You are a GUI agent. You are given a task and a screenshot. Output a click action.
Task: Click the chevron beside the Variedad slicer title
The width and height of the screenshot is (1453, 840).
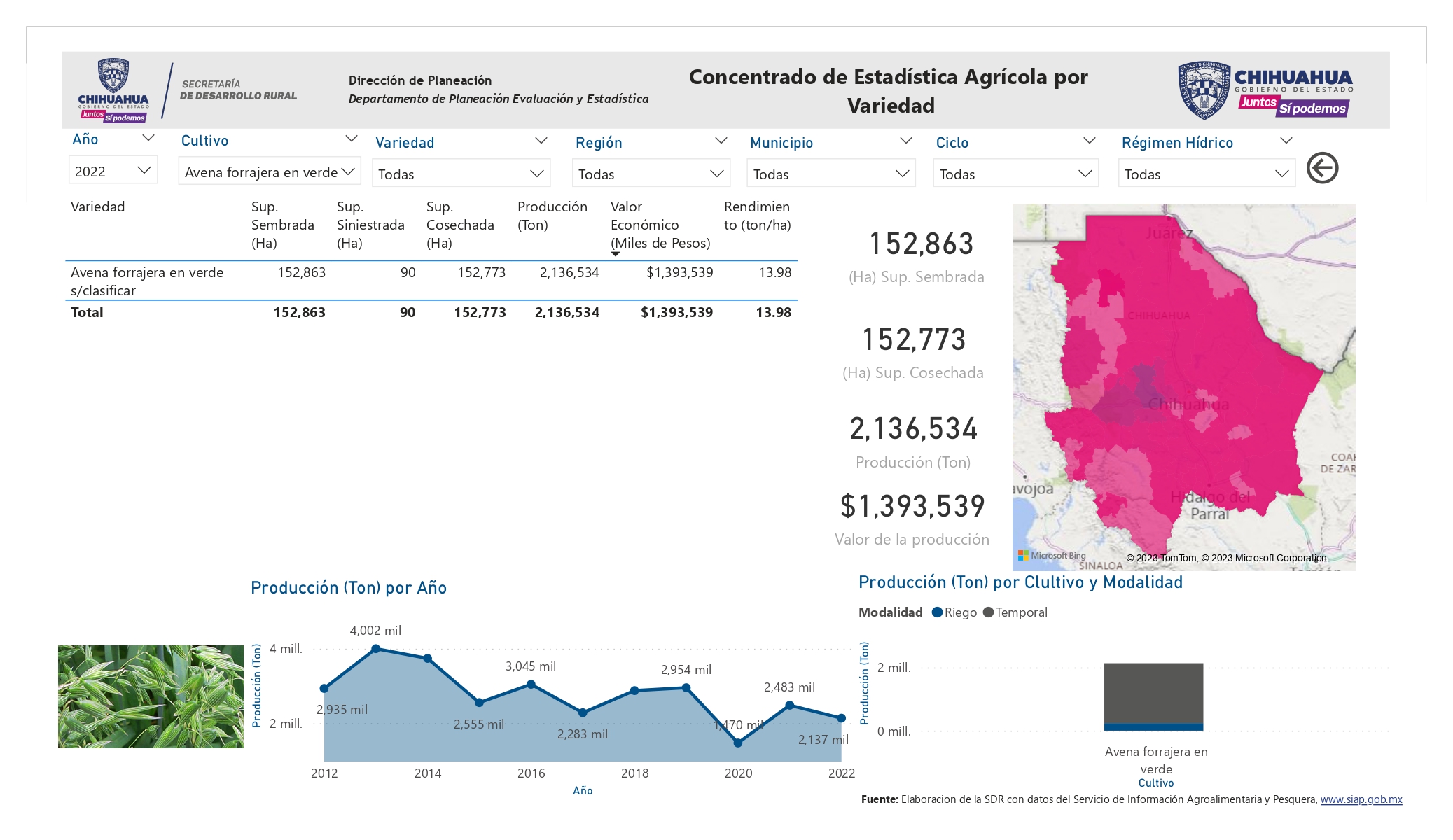[x=541, y=141]
